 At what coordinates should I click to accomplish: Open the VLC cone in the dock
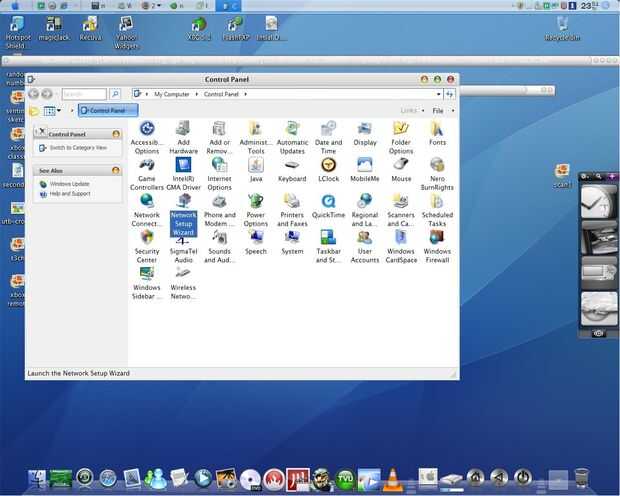392,479
